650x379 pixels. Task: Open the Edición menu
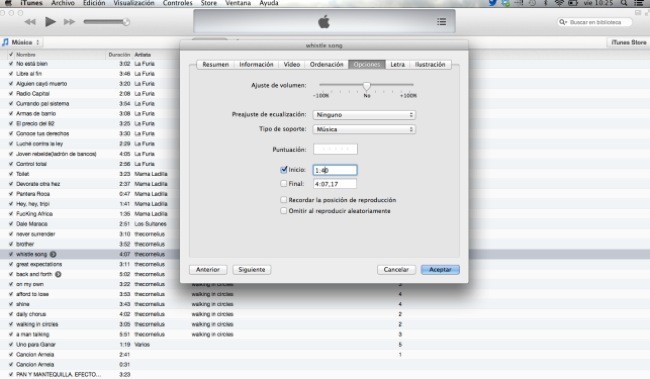(x=94, y=3)
